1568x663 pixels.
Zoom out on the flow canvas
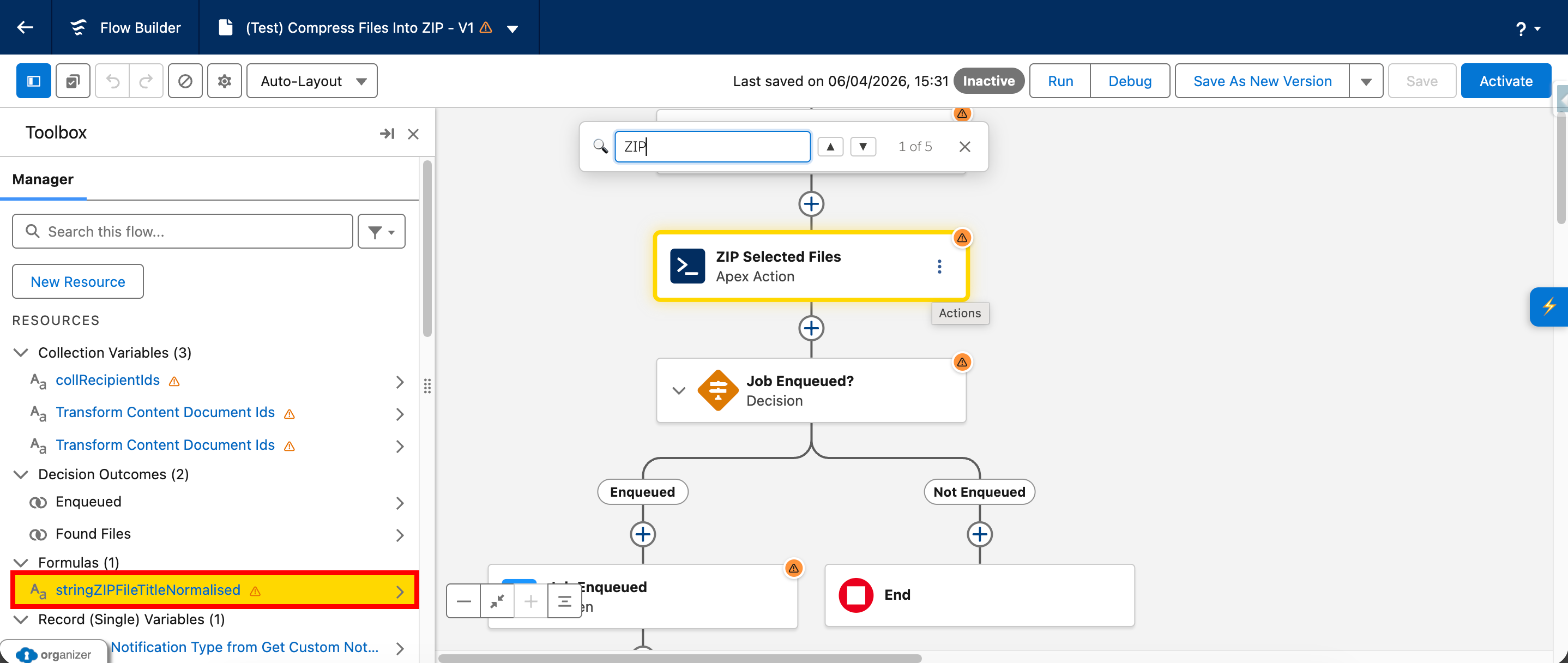point(464,601)
